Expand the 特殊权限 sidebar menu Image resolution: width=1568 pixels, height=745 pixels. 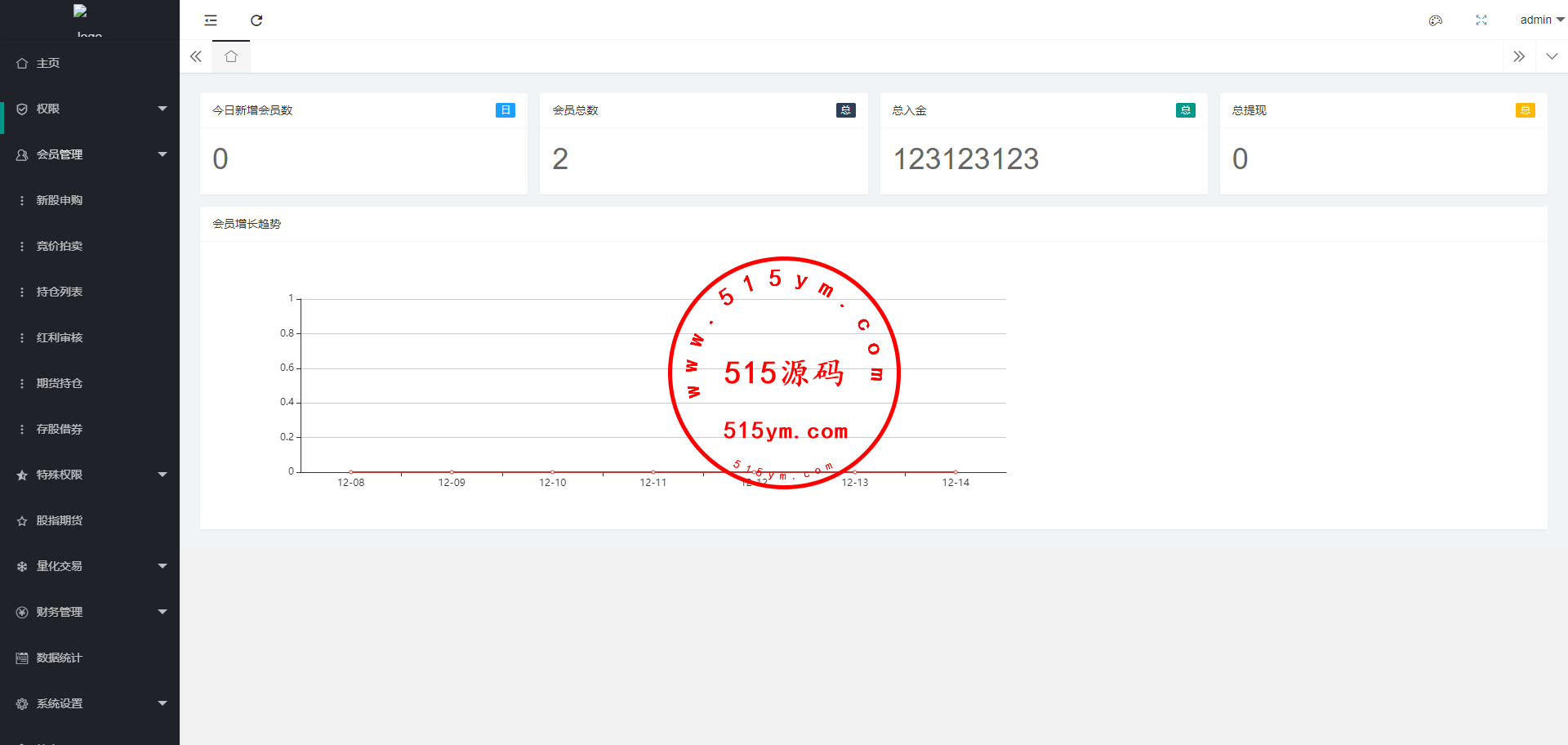tap(90, 475)
